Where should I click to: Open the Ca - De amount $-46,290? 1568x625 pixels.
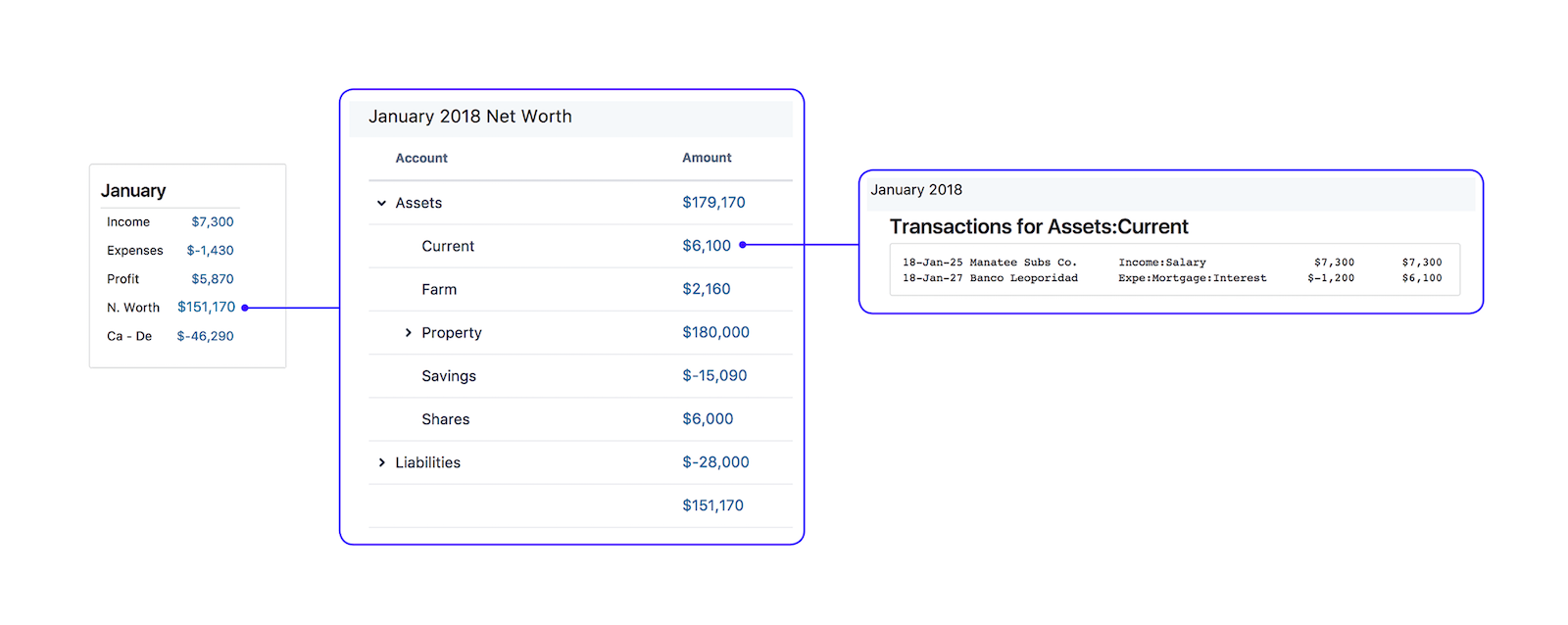205,336
